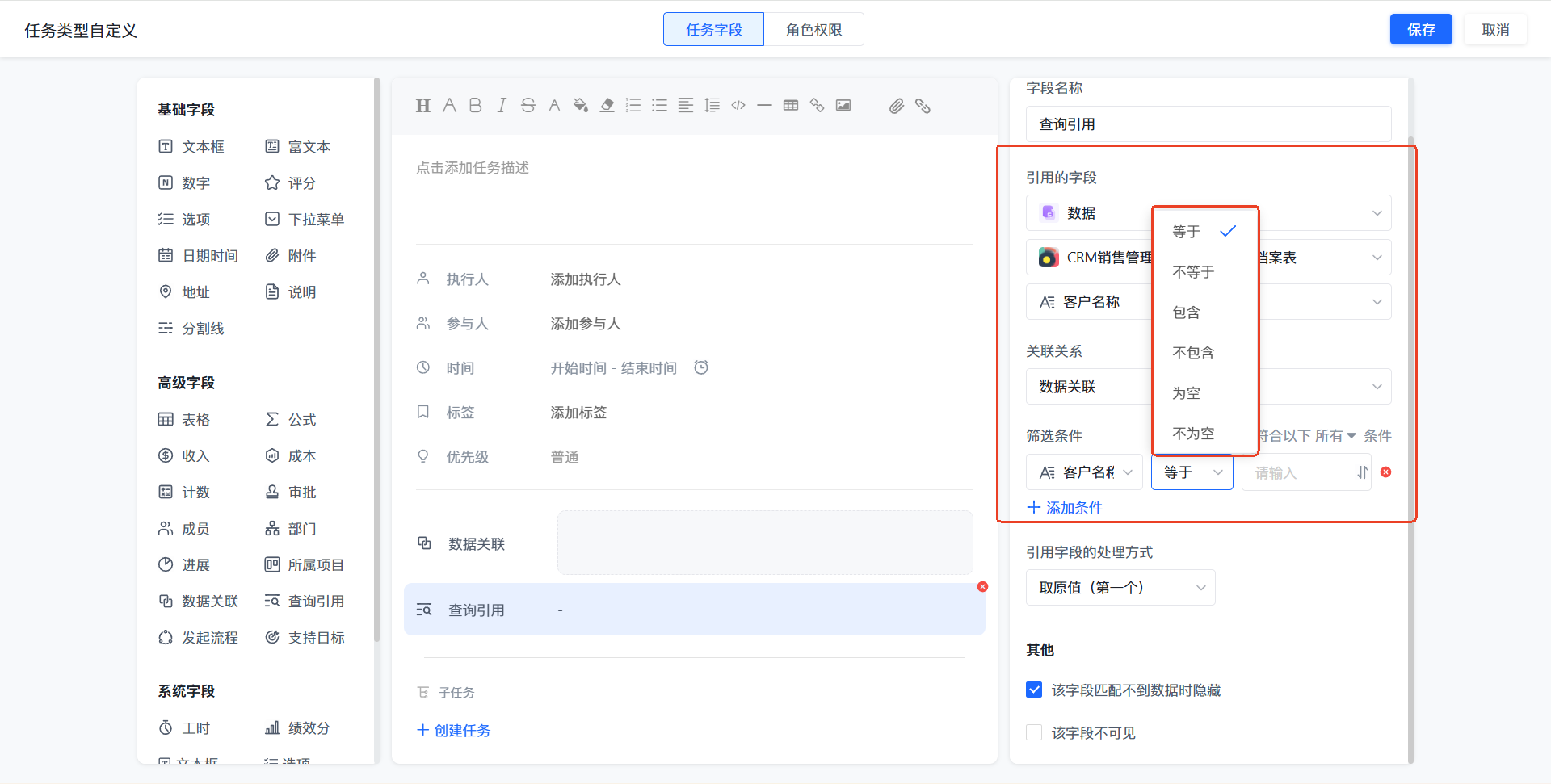Screen dimensions: 1551x784
Task: Click 添加条件 link
Action: (1065, 508)
